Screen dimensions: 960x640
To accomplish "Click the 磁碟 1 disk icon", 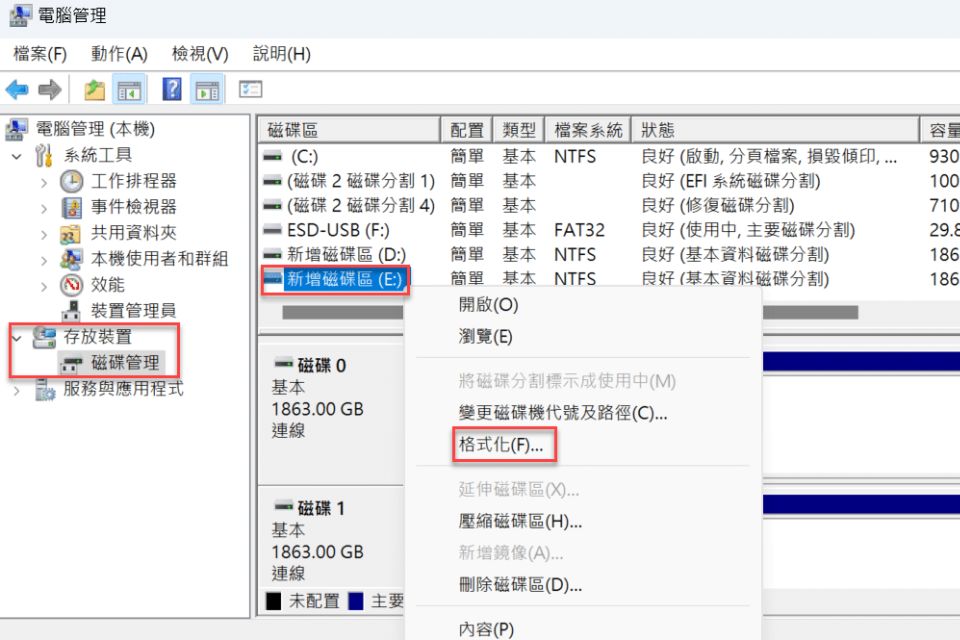I will point(283,506).
